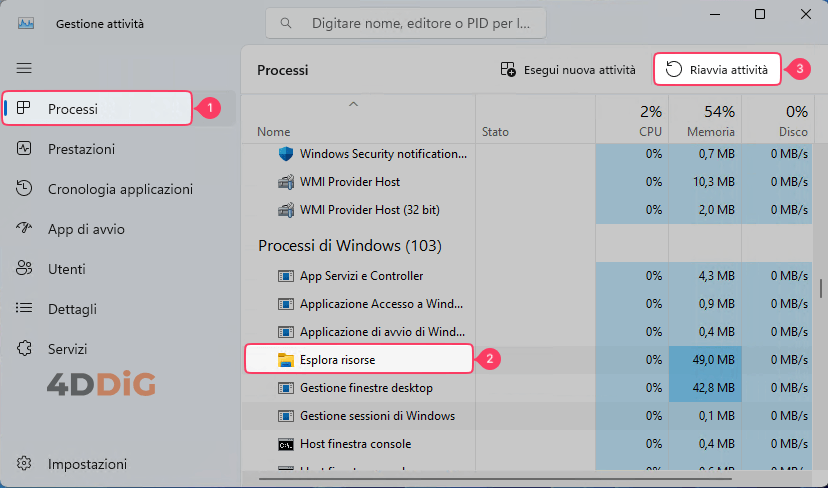Select Applicazione Accesso a Windows row

527,304
